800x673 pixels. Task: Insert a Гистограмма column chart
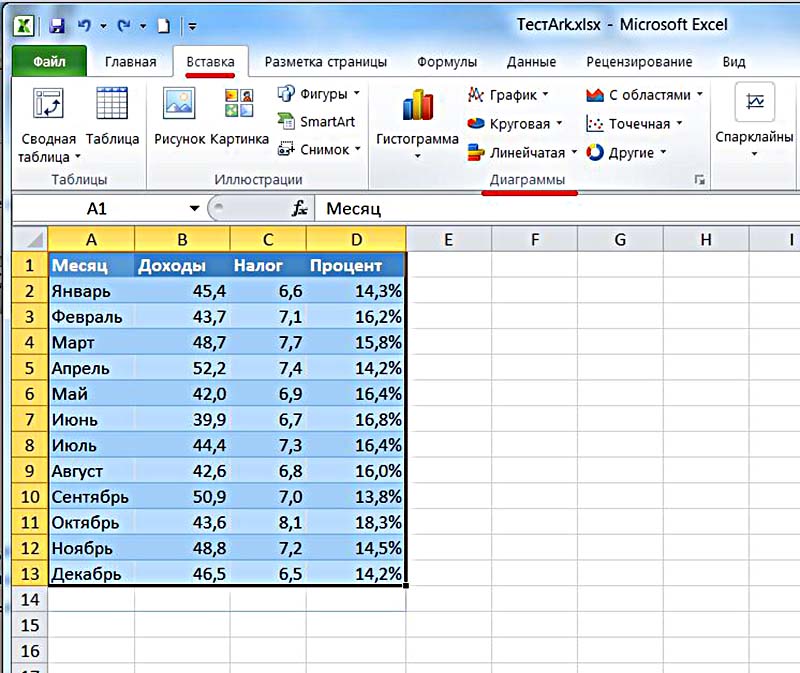coord(417,121)
